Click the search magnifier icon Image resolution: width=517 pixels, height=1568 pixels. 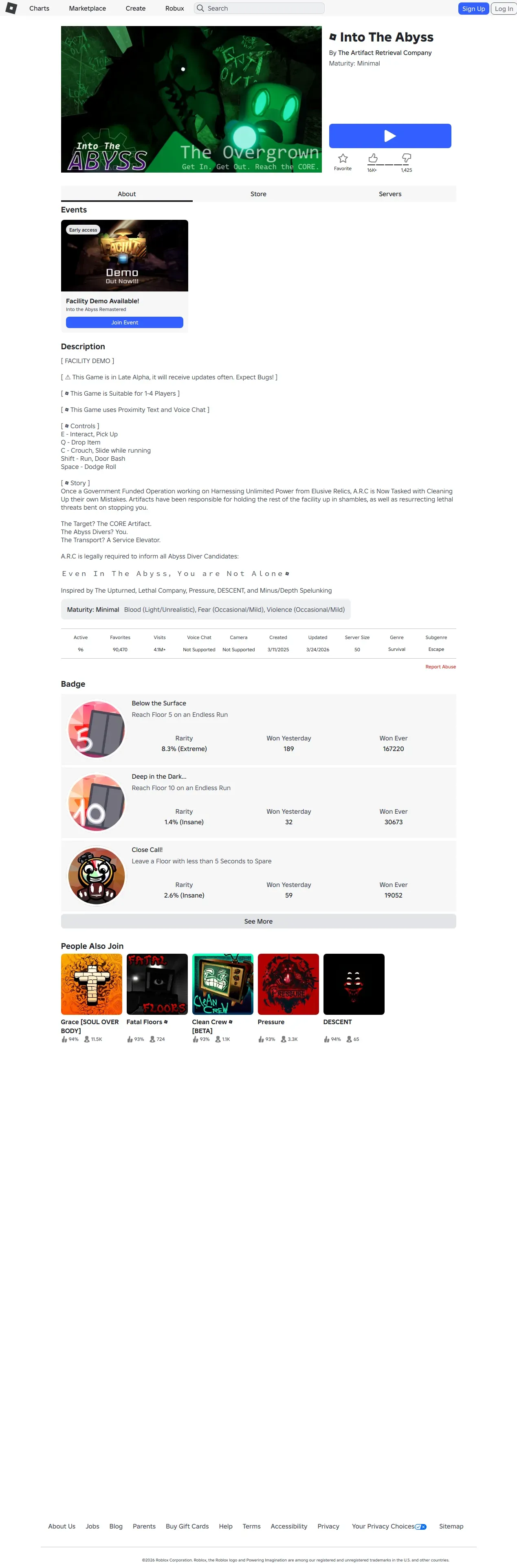pyautogui.click(x=200, y=9)
